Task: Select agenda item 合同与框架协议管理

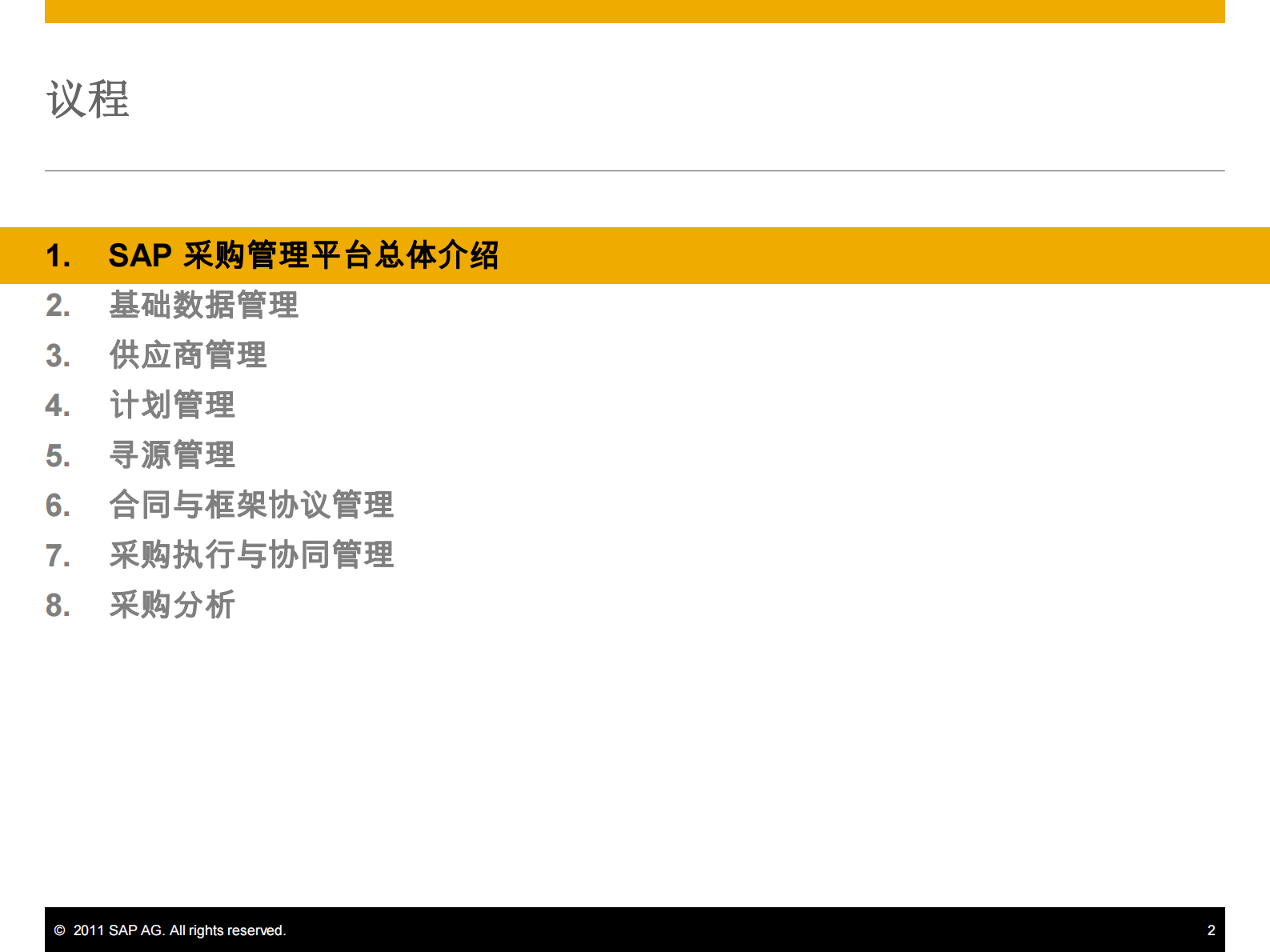Action: tap(251, 505)
